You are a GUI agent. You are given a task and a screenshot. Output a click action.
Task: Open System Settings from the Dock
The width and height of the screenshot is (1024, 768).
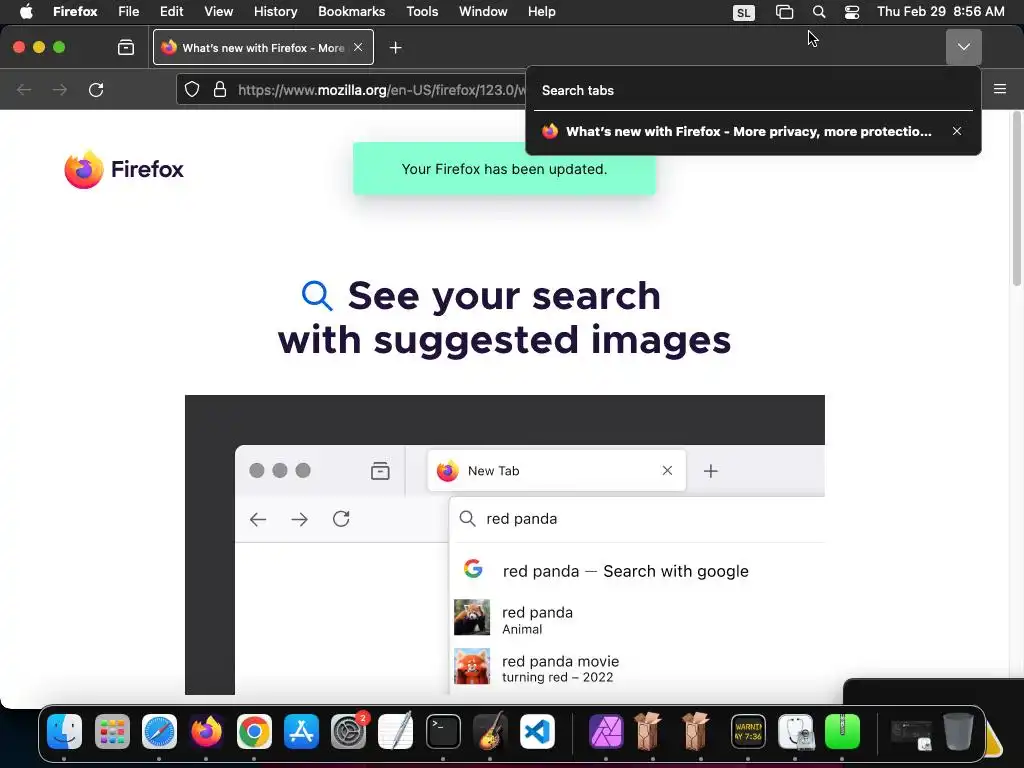(x=349, y=731)
